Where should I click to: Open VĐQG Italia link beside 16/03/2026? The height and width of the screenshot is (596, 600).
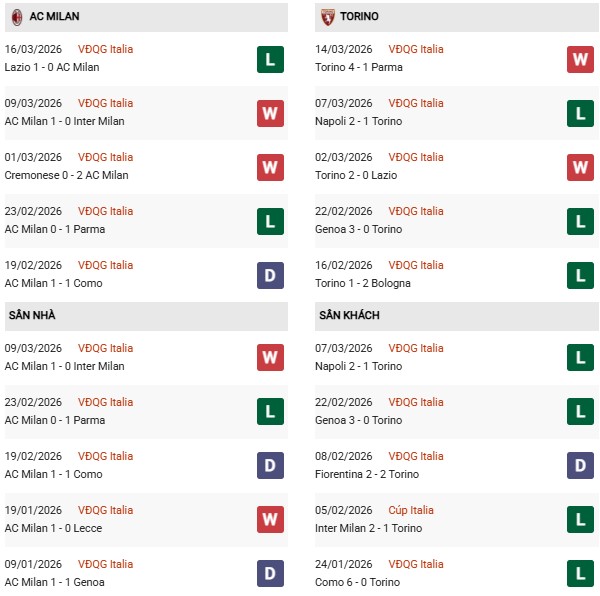[105, 49]
